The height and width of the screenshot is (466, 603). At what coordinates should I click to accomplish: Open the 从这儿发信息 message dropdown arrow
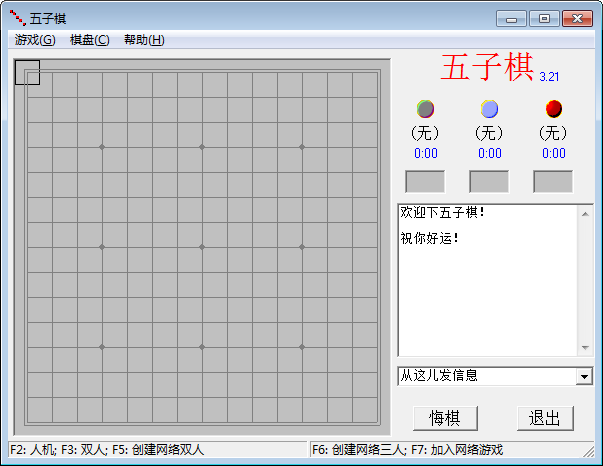(x=584, y=376)
